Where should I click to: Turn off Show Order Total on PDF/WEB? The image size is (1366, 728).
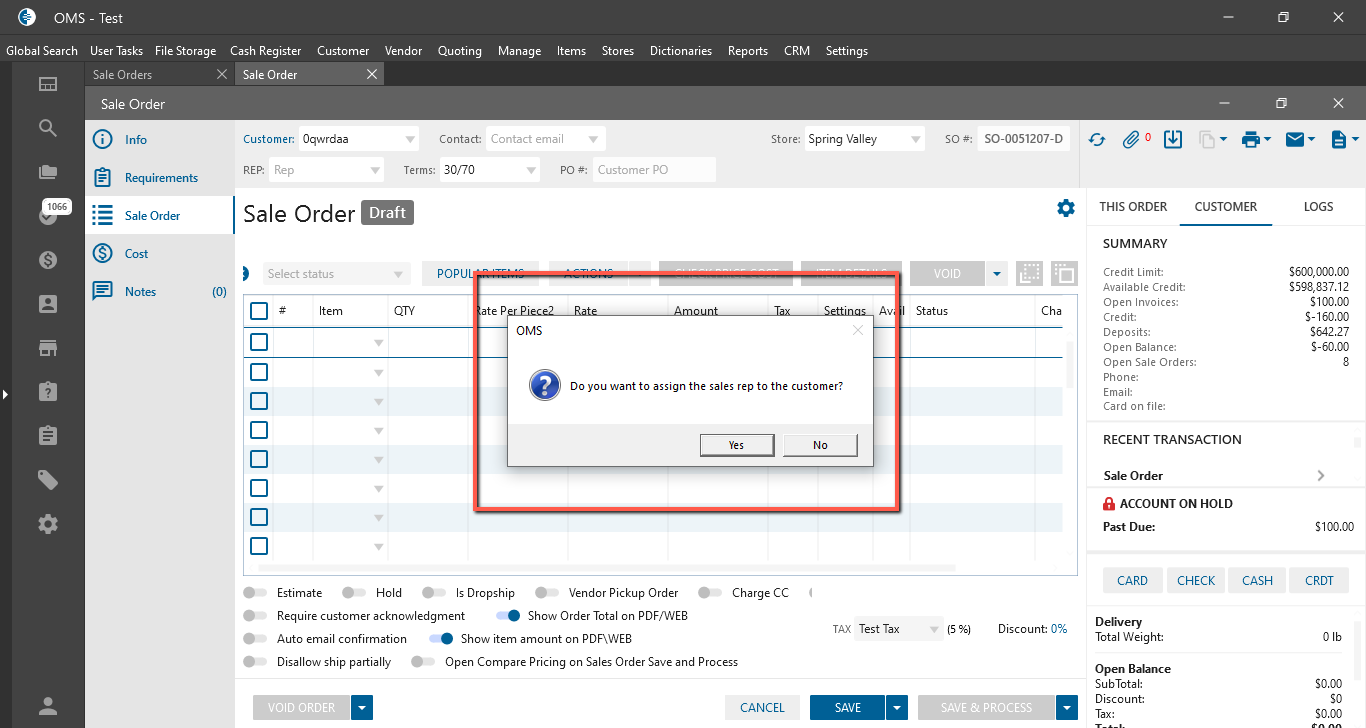508,616
